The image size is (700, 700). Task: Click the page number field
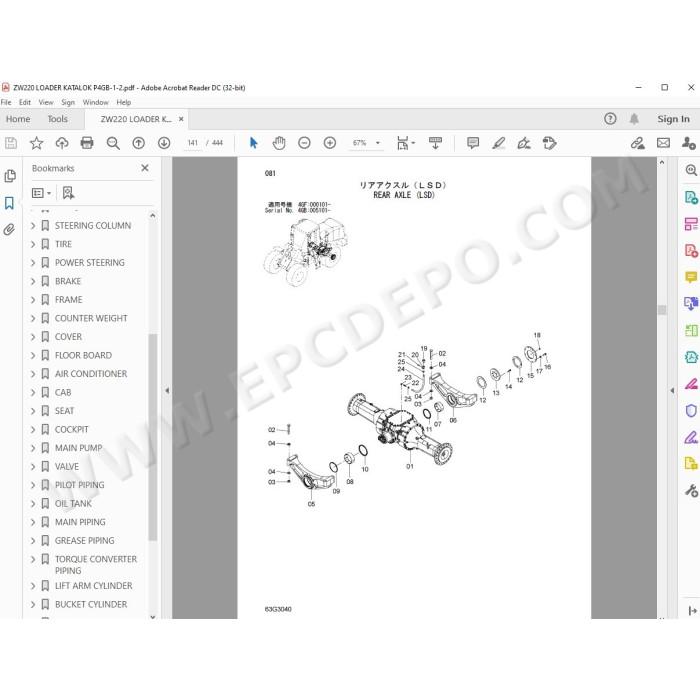click(192, 143)
